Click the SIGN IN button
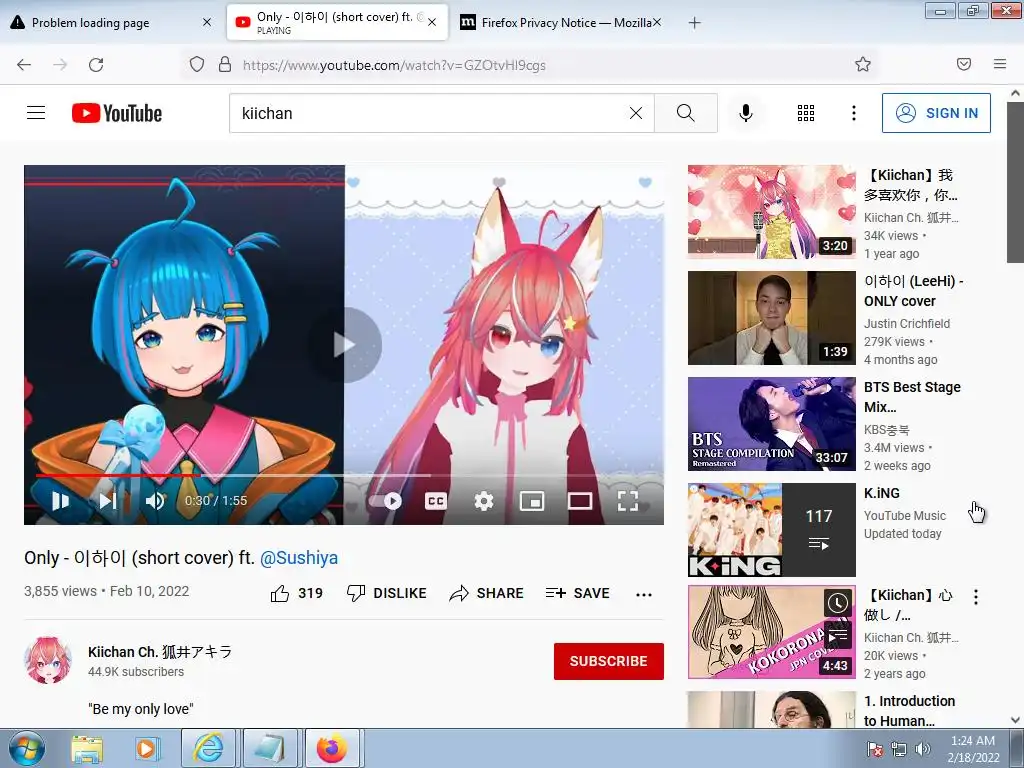Image resolution: width=1024 pixels, height=768 pixels. point(936,113)
